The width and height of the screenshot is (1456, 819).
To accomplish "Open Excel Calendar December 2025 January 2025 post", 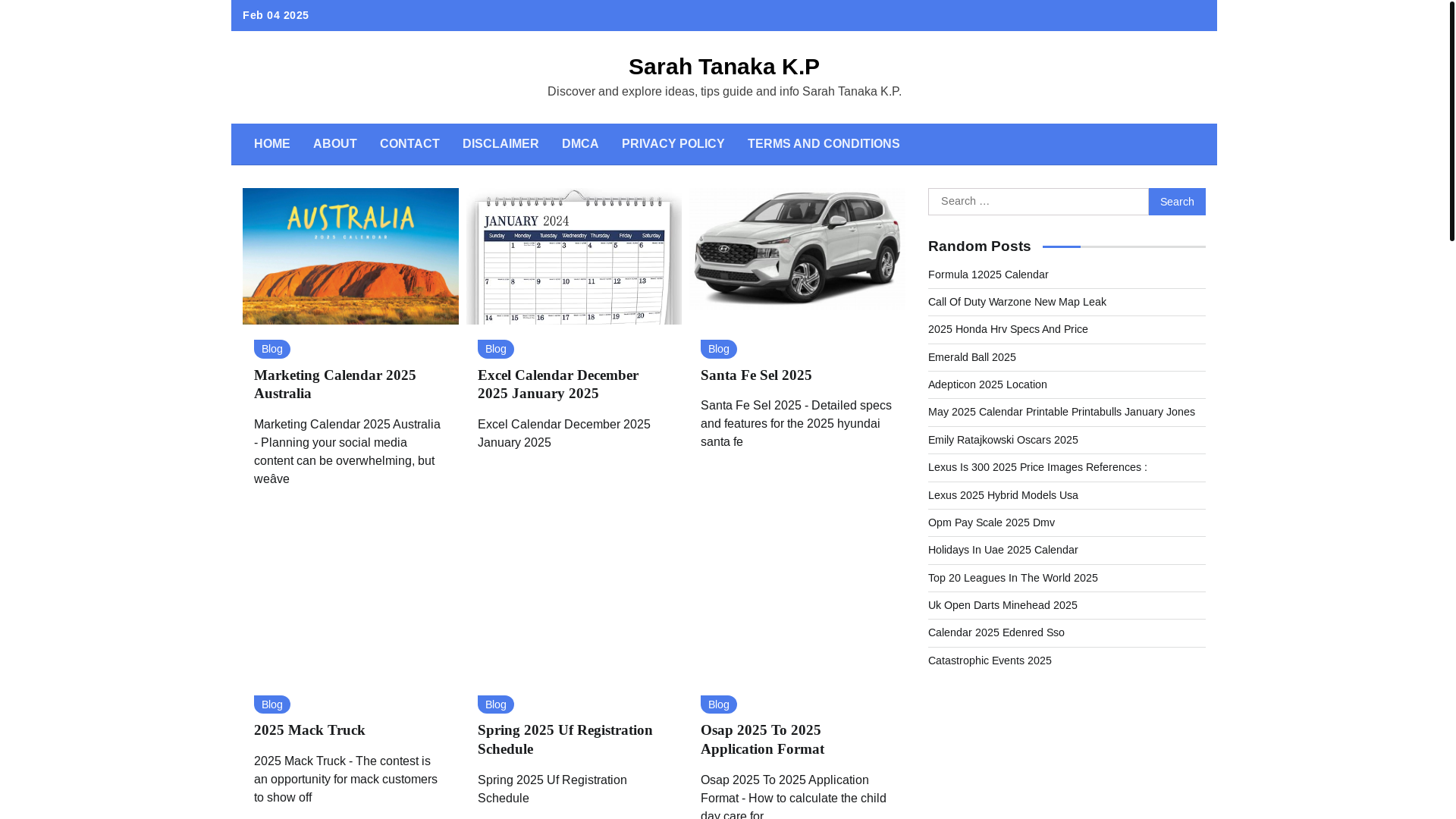I will point(558,384).
